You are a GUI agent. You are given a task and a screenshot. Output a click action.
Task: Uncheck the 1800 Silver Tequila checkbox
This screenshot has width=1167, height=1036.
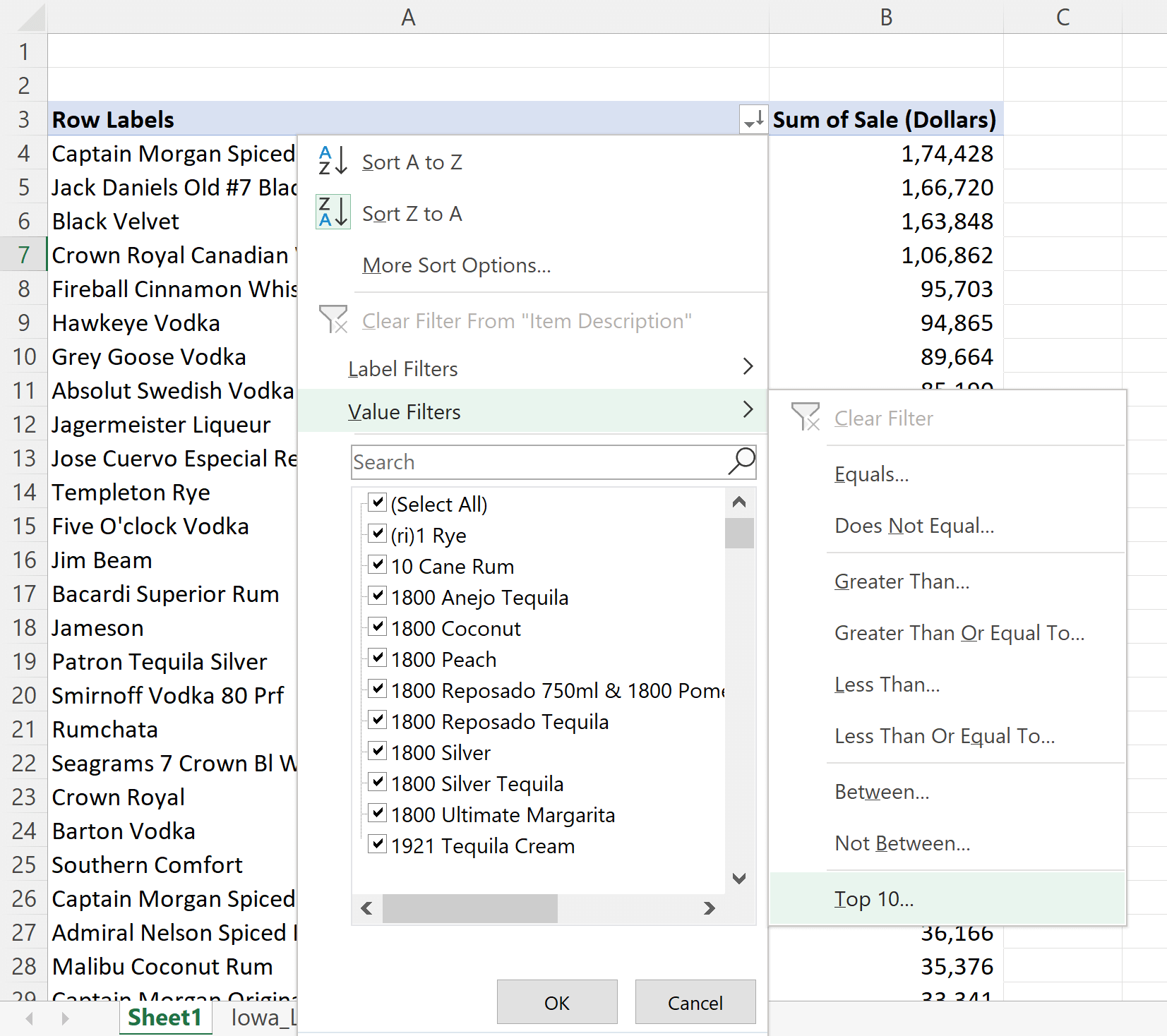[x=378, y=782]
